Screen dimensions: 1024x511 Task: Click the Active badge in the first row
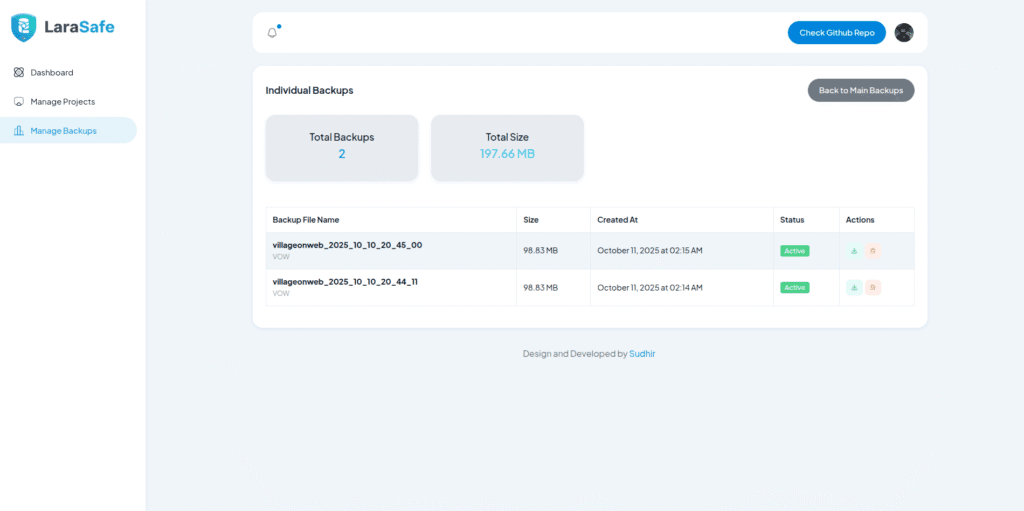pyautogui.click(x=795, y=251)
